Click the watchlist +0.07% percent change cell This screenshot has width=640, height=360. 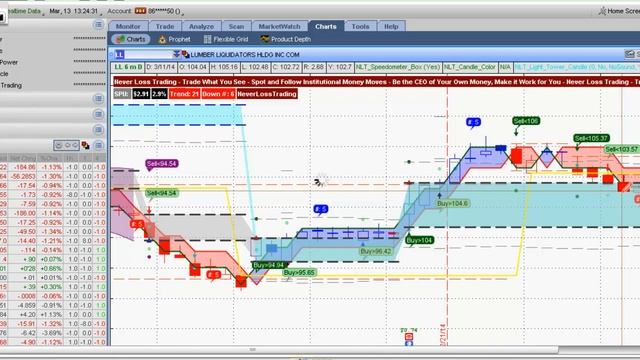pos(51,259)
